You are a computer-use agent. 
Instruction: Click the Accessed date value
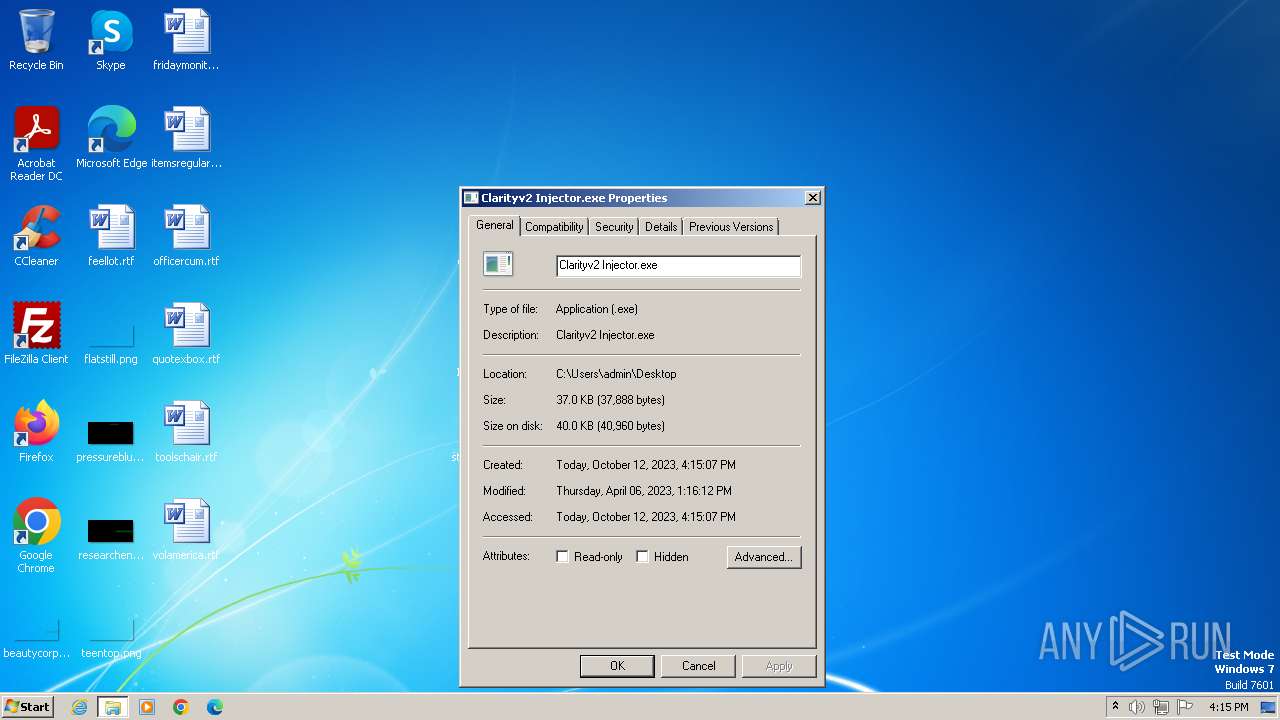[x=646, y=517]
